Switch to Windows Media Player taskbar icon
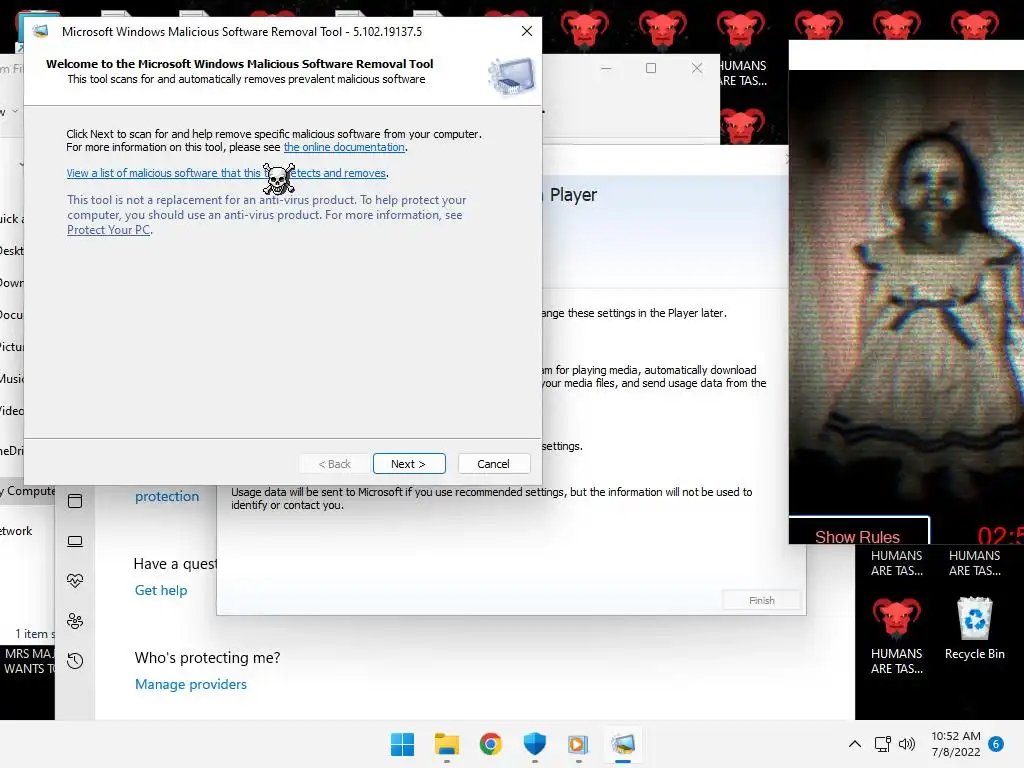The width and height of the screenshot is (1024, 768). [x=579, y=744]
